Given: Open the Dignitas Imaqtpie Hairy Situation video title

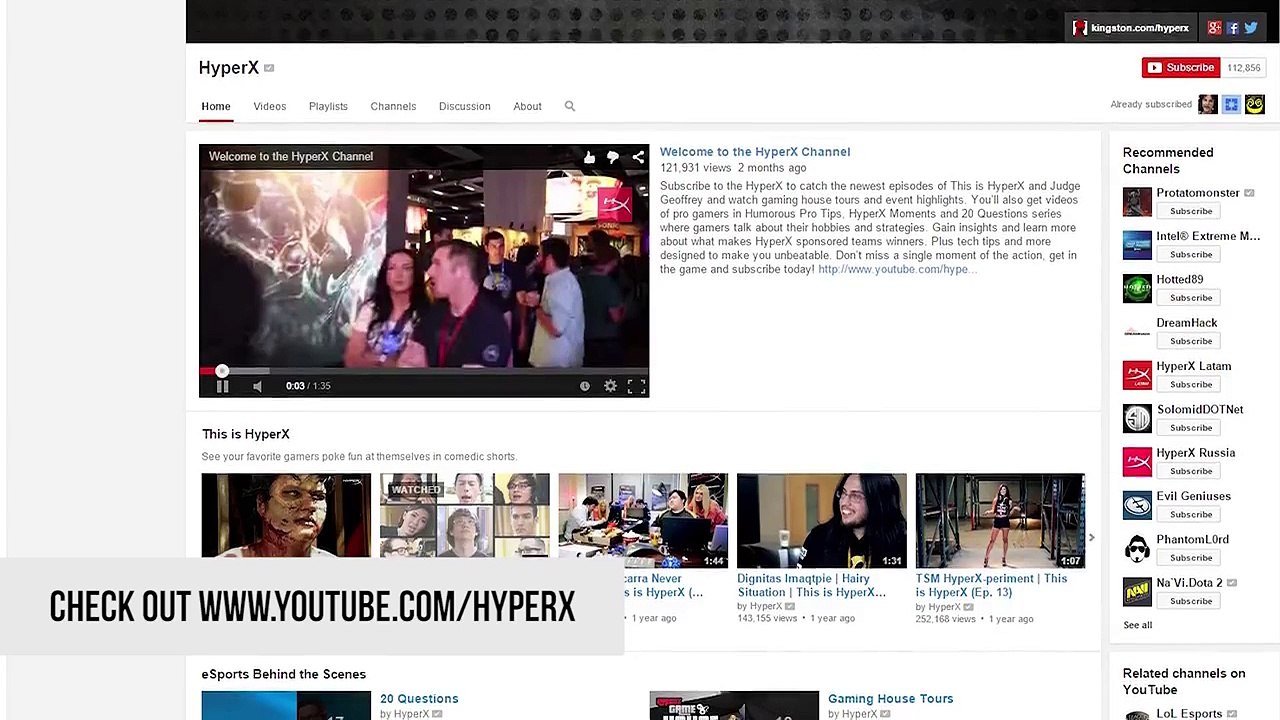Looking at the screenshot, I should pyautogui.click(x=812, y=585).
